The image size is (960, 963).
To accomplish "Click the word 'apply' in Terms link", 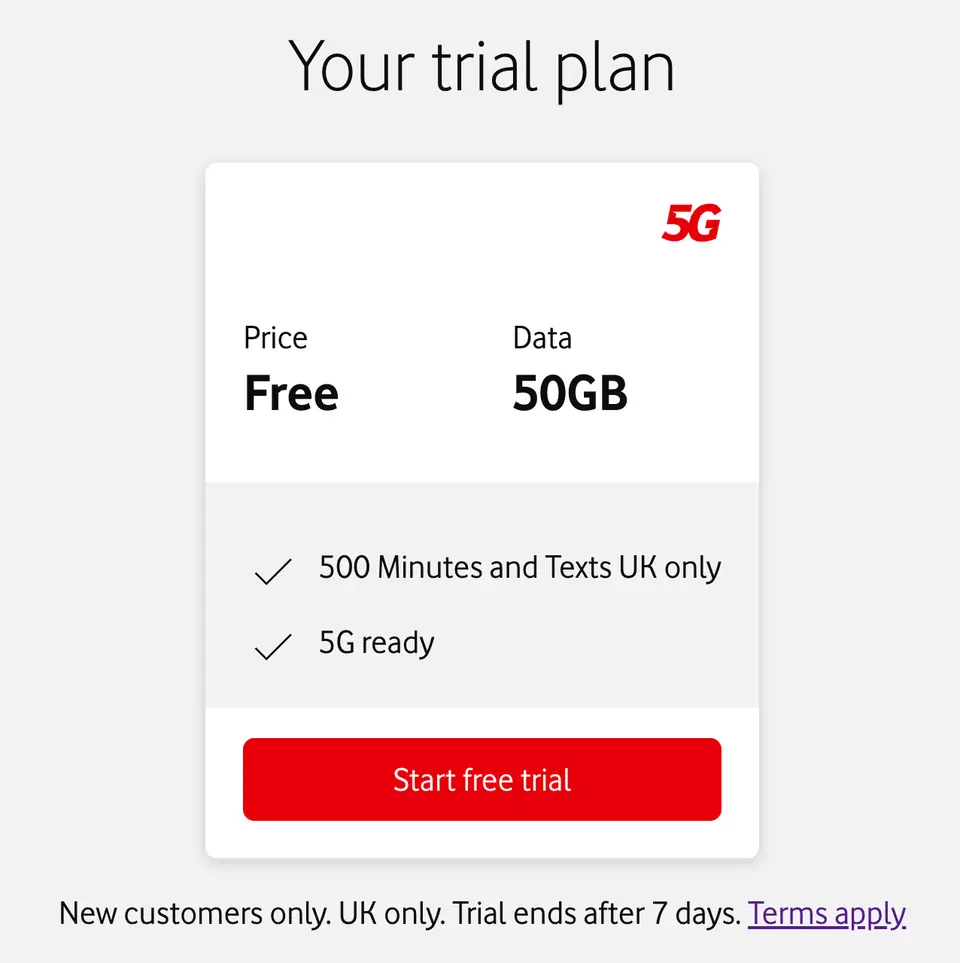I will (x=870, y=914).
